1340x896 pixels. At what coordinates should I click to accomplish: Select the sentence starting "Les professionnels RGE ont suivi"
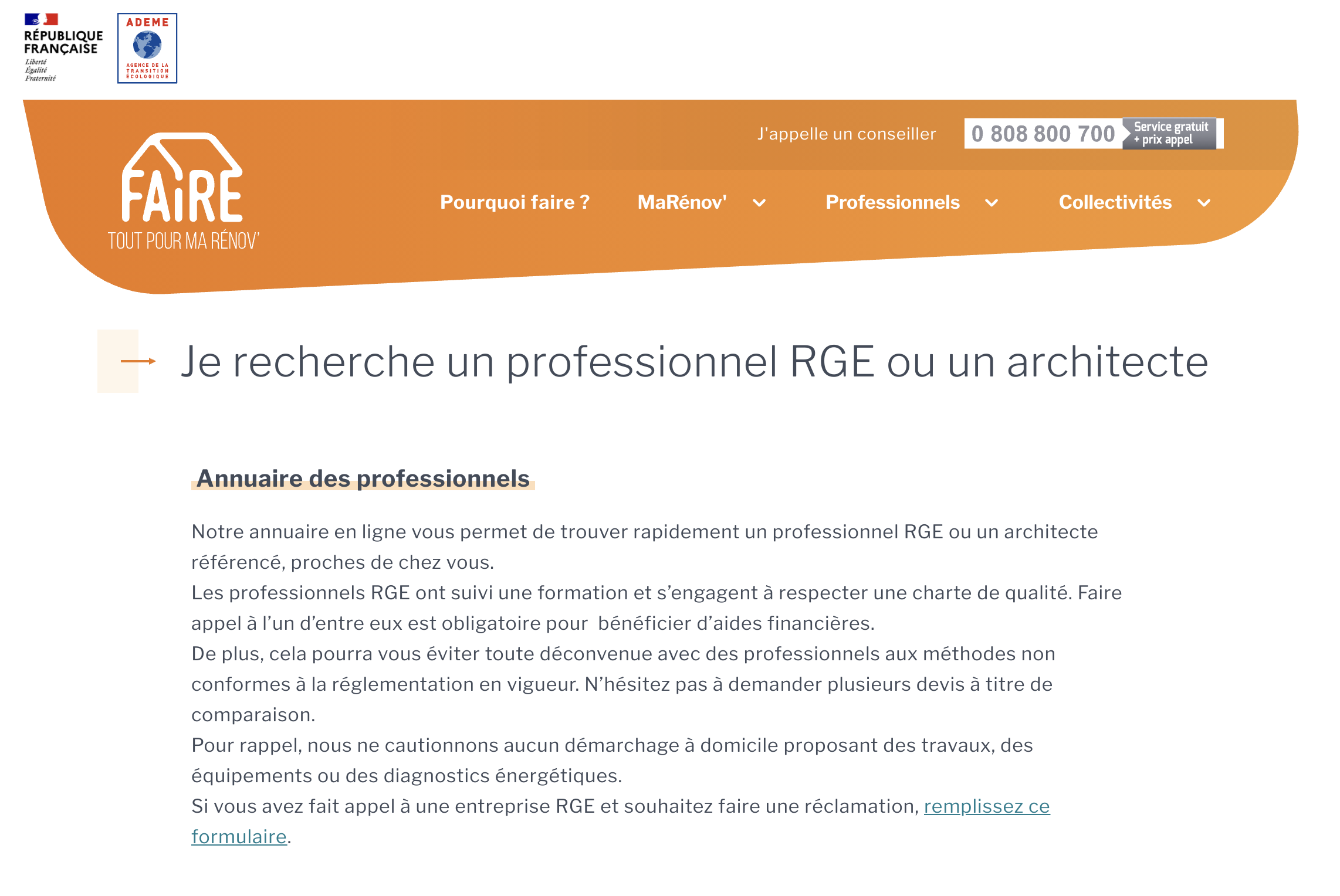pyautogui.click(x=657, y=608)
